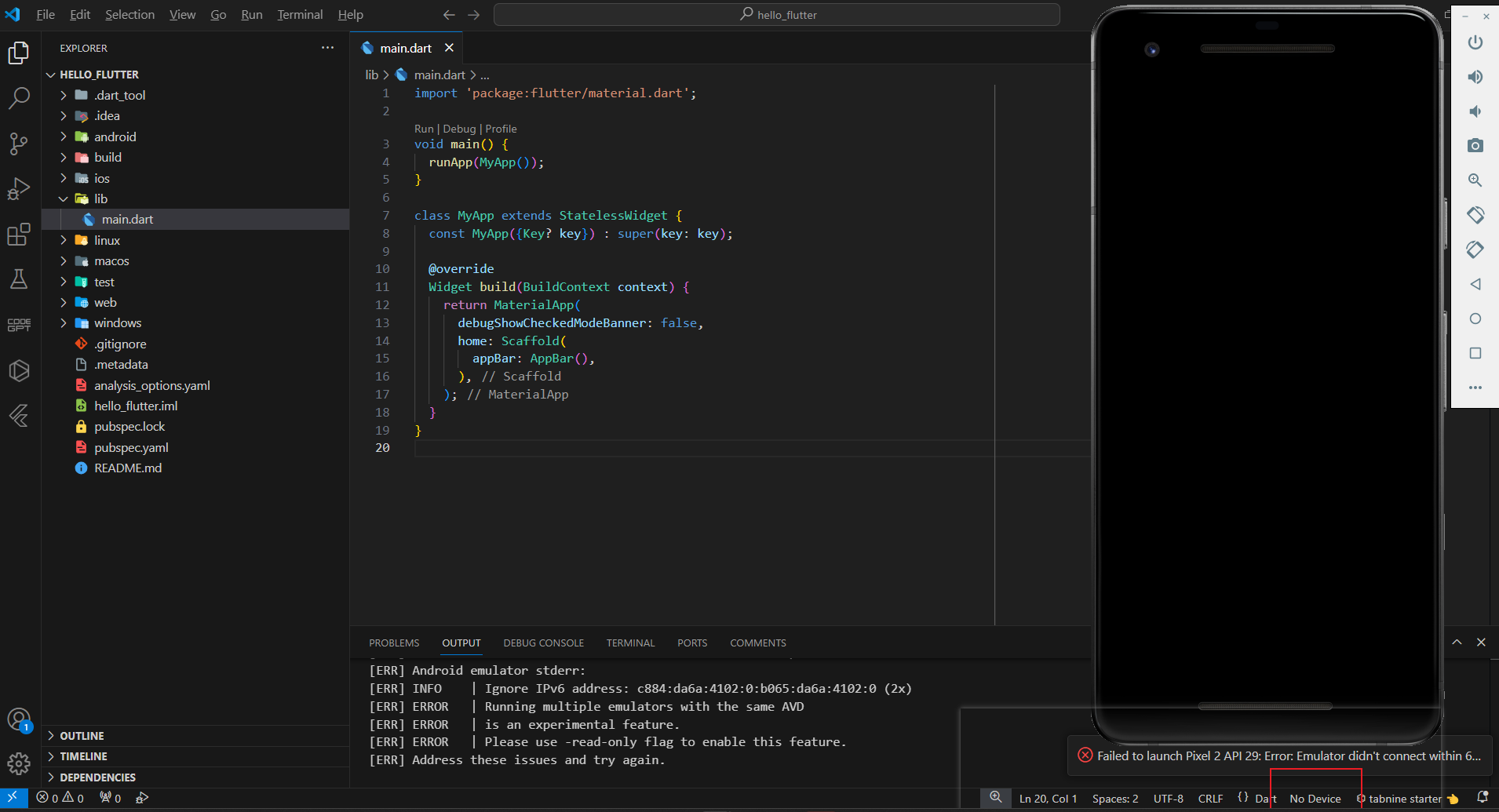This screenshot has height=812, width=1499.
Task: Tap the emulator Back triangle button
Action: tap(1475, 284)
